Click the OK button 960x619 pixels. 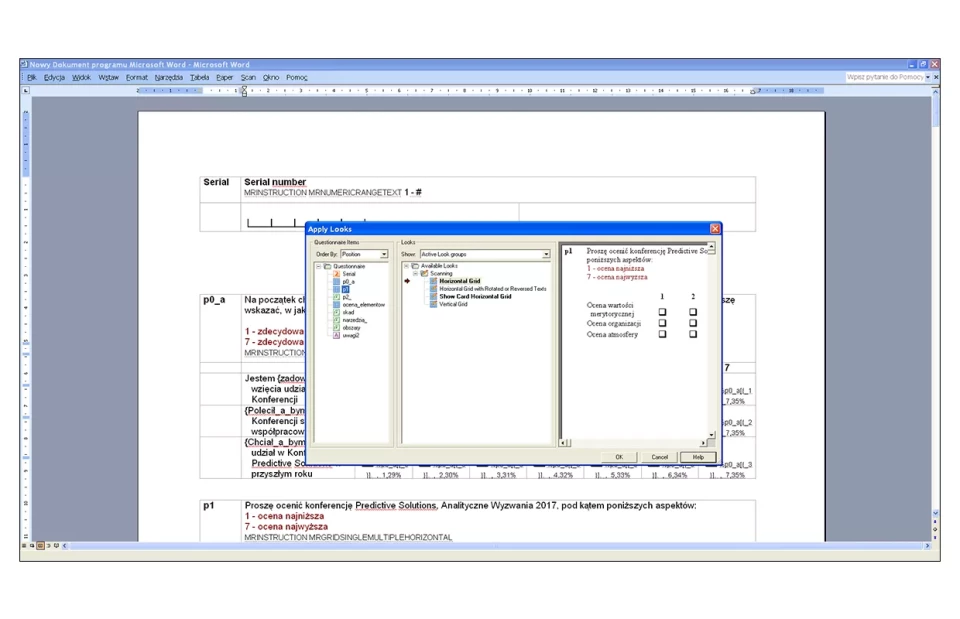[x=619, y=456]
